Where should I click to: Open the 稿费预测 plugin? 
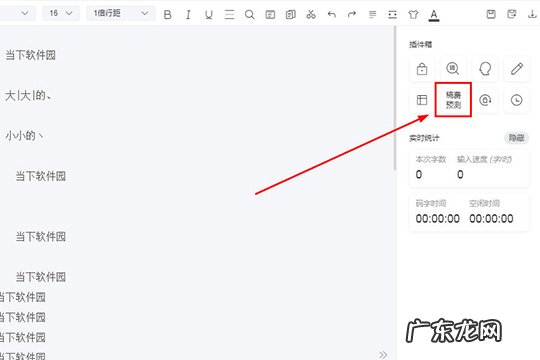pos(453,100)
